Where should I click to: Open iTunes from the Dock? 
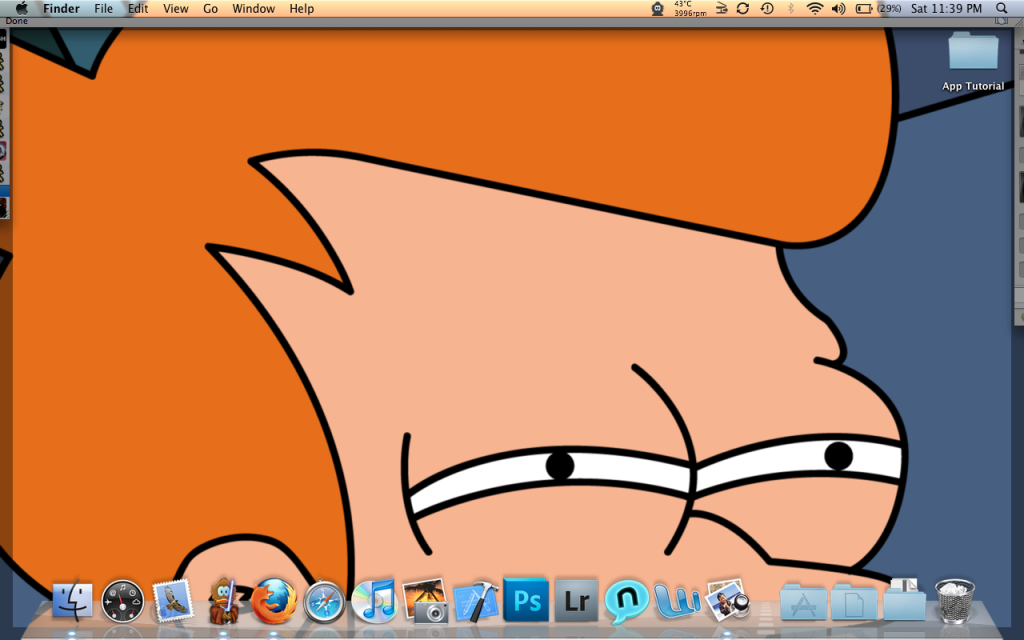pyautogui.click(x=374, y=600)
